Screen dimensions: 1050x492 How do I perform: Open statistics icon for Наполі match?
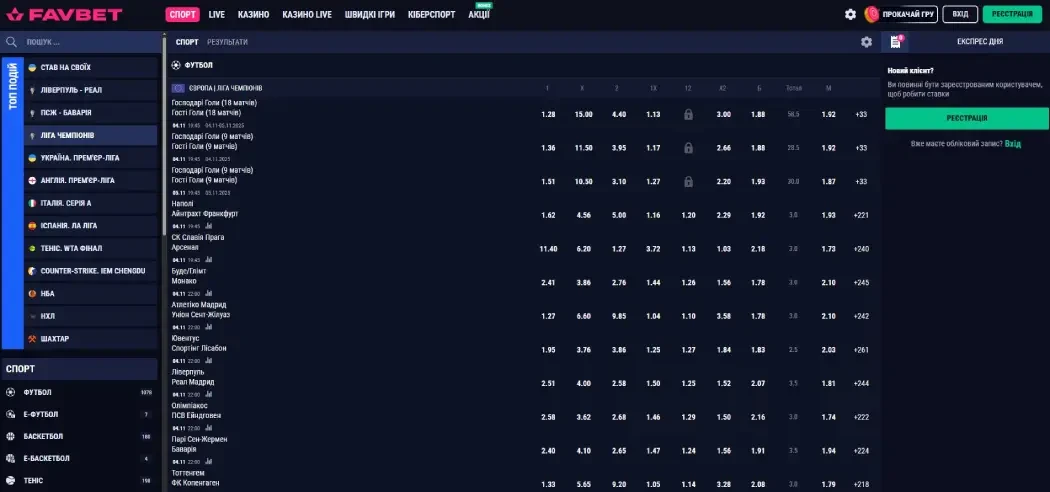click(208, 226)
